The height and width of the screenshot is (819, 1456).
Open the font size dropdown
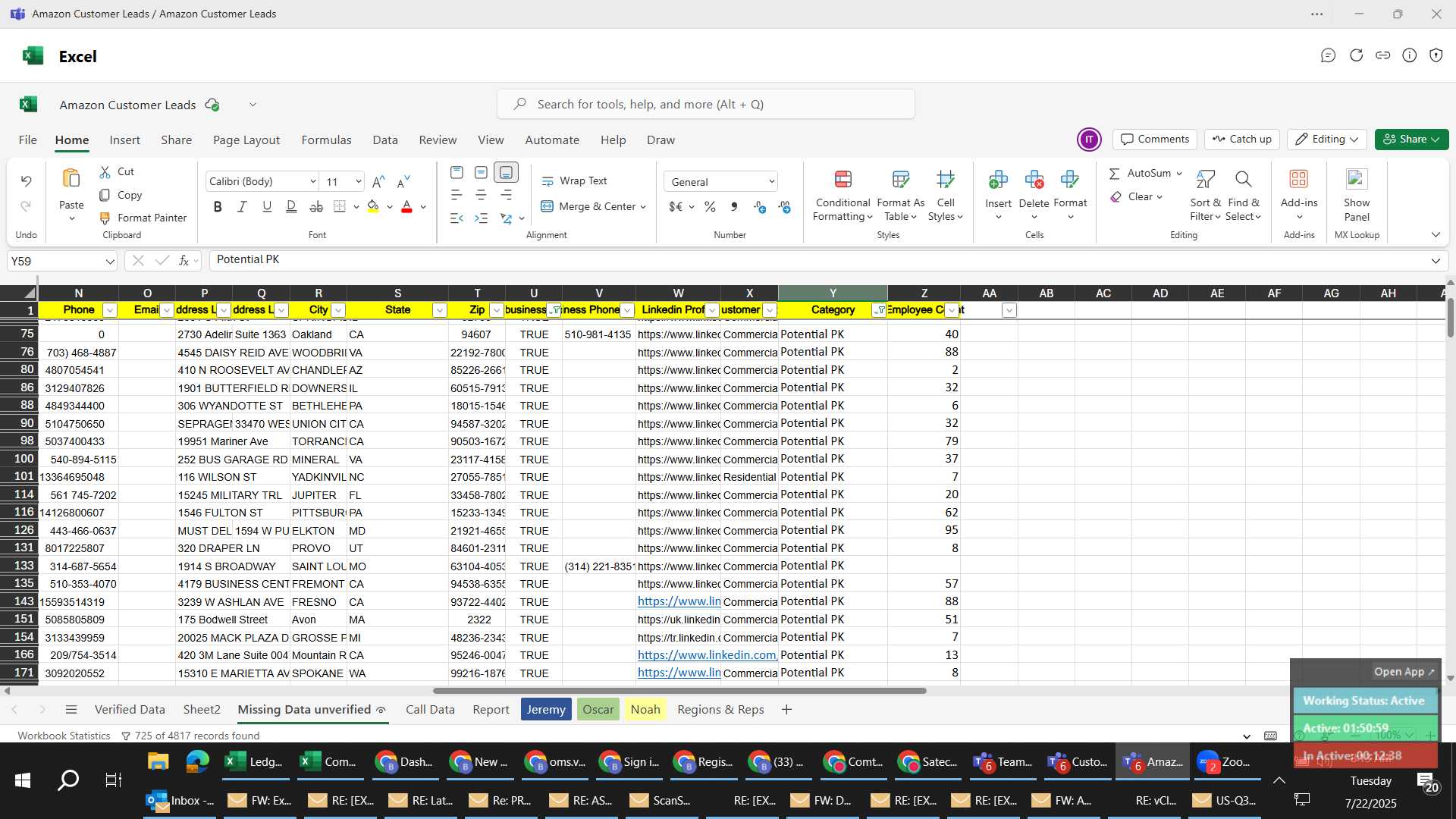pos(358,181)
